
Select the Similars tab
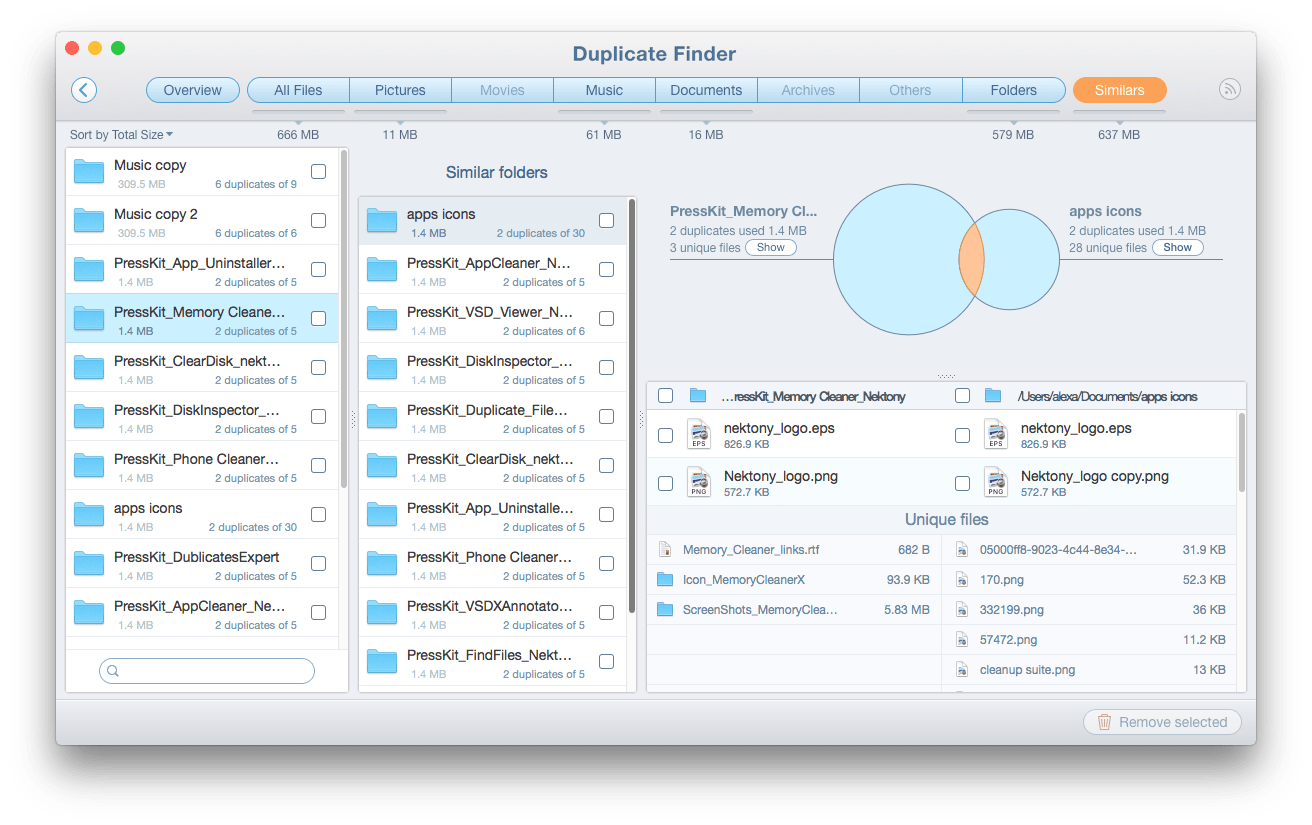tap(1119, 90)
